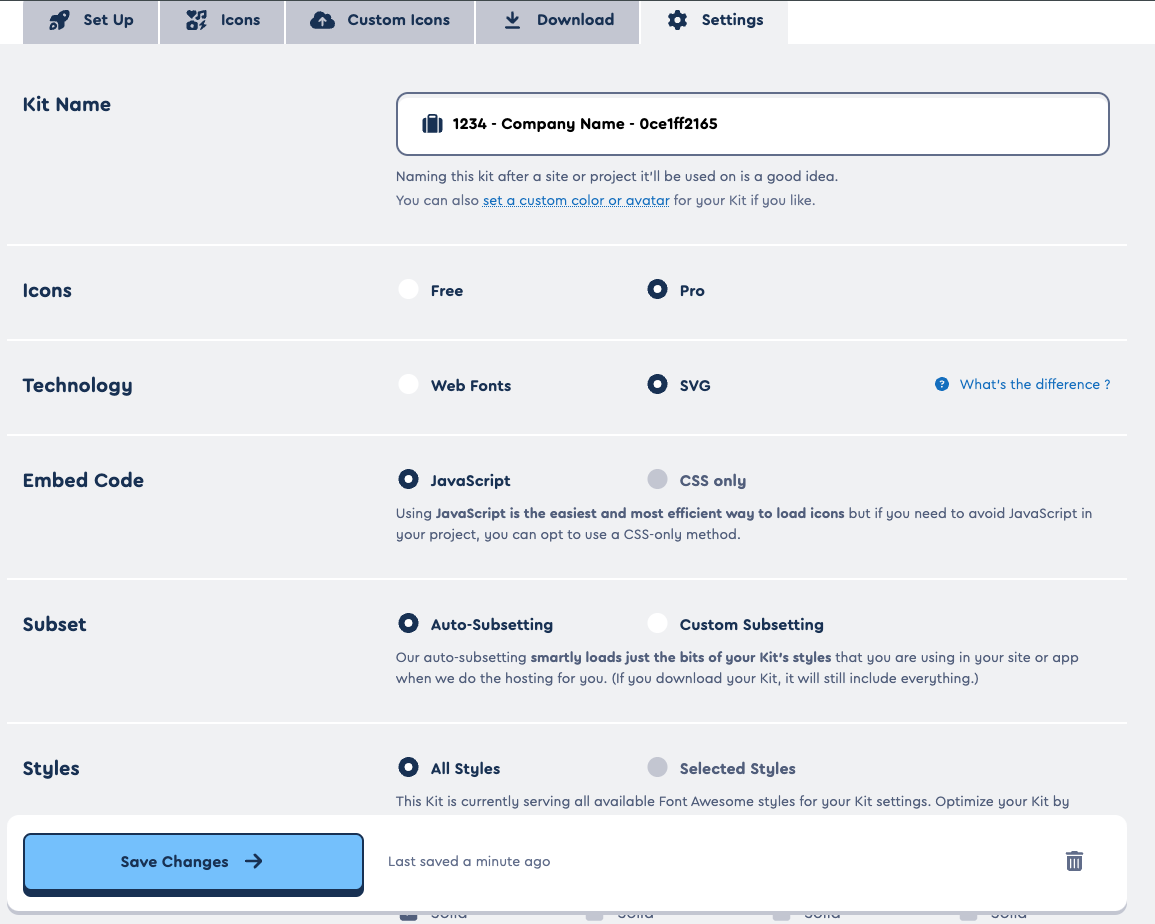The image size is (1155, 924).
Task: Click the question mark help icon
Action: point(941,384)
